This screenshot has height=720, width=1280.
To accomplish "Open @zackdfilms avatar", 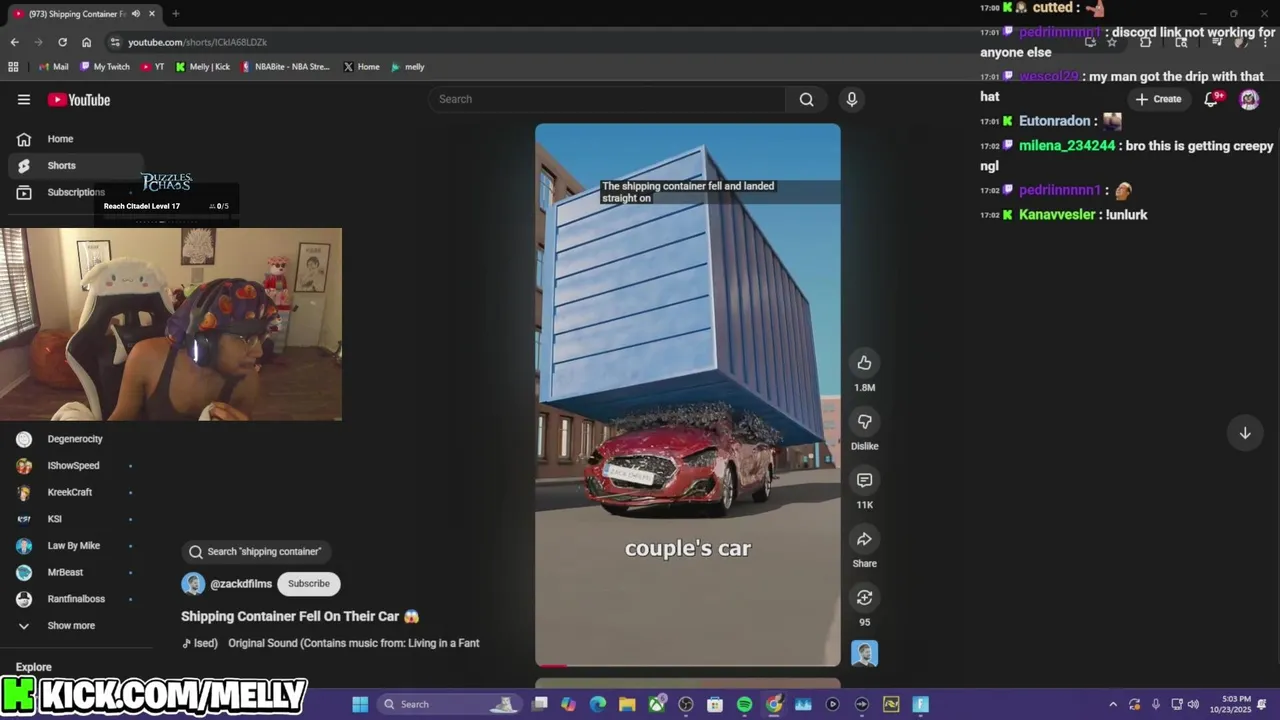I will tap(193, 584).
